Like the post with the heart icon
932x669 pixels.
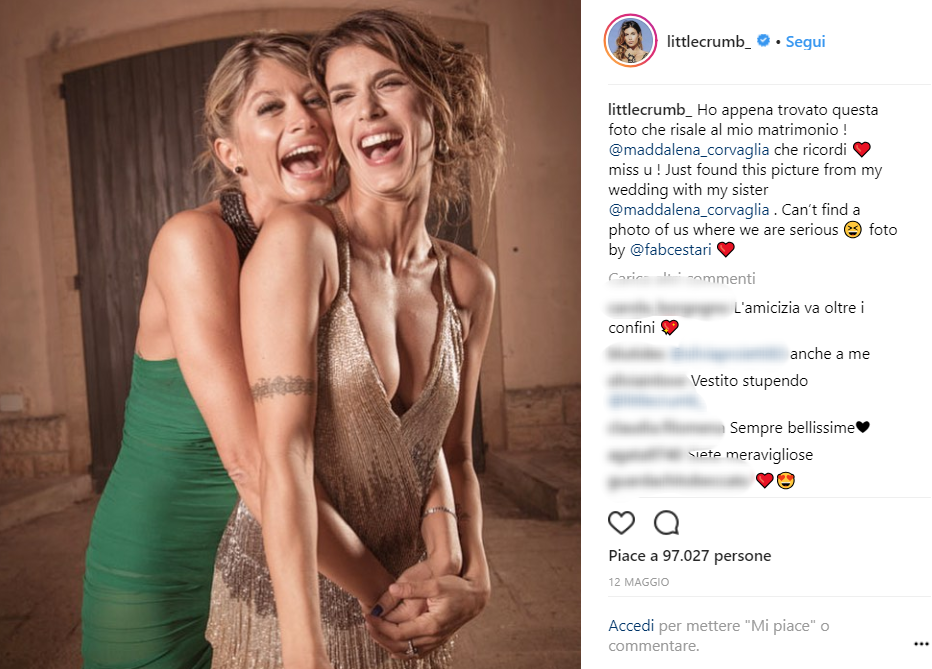[x=621, y=522]
